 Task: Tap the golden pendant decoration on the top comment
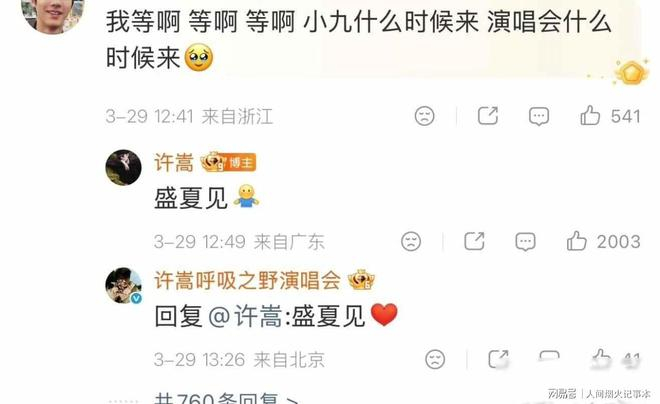coord(630,73)
